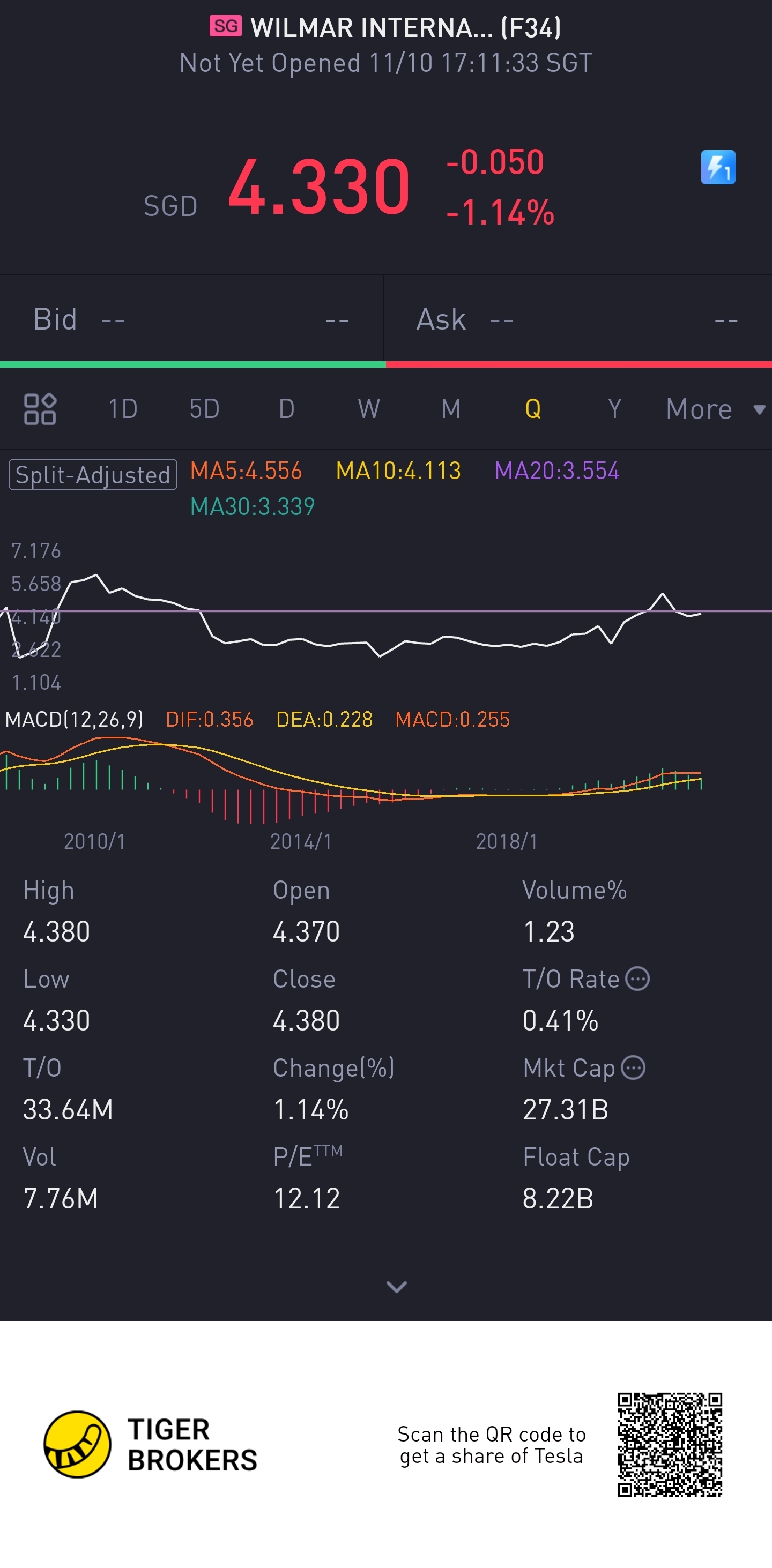The height and width of the screenshot is (1568, 772).
Task: Select the Y yearly chart tab
Action: 614,409
